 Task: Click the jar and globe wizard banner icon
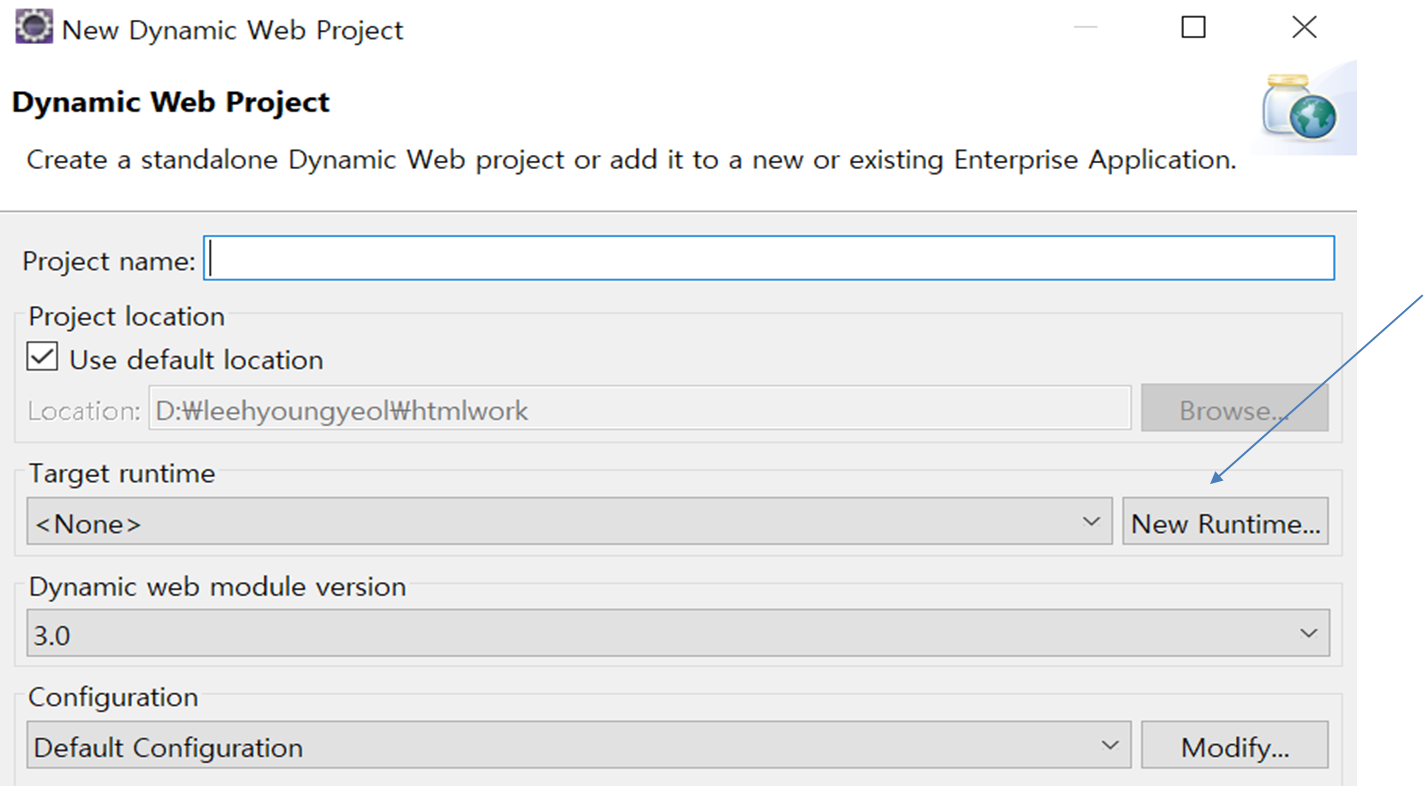click(1298, 107)
